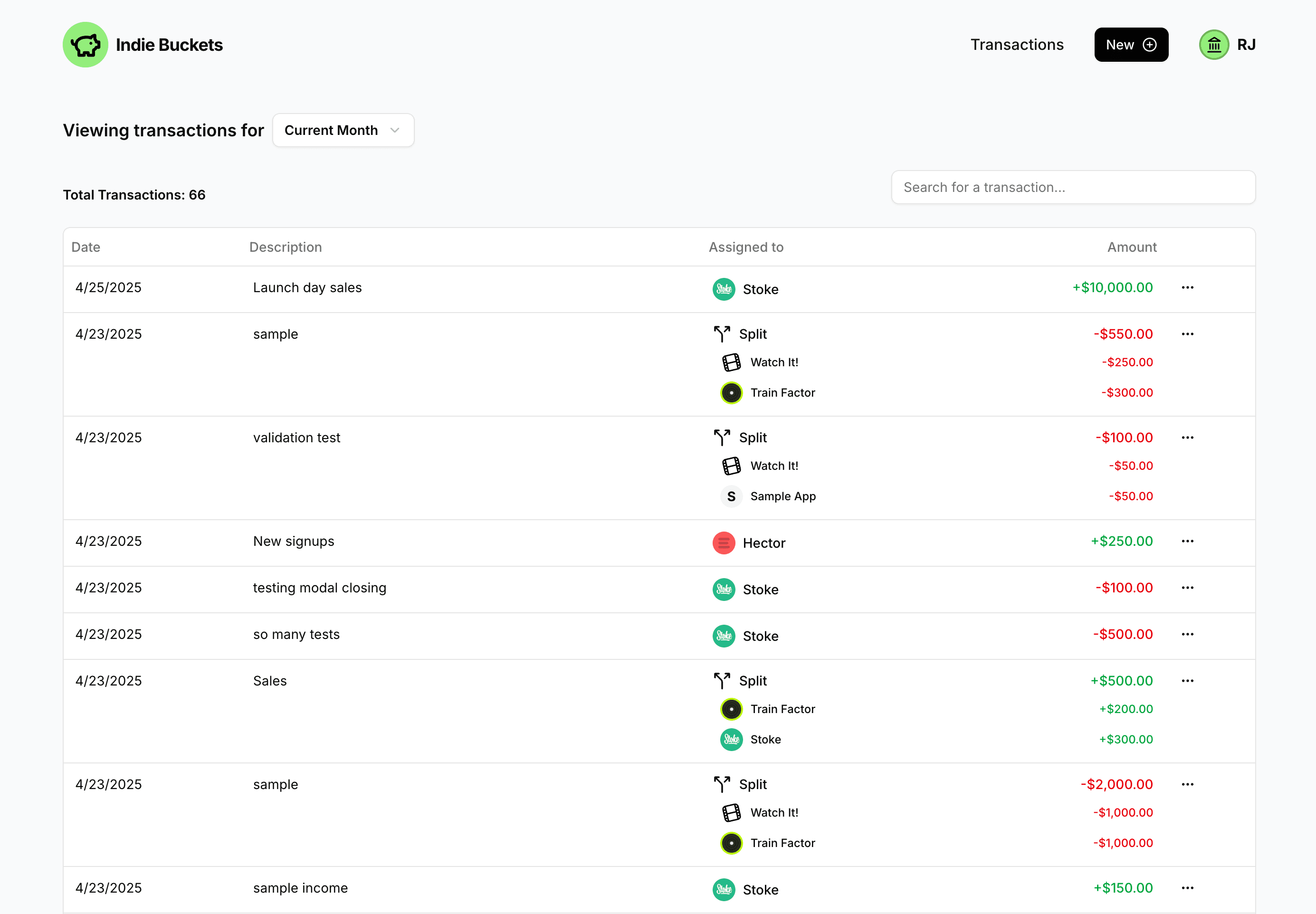Click the Split arrows icon on the Sales row
The width and height of the screenshot is (1316, 914).
[723, 680]
